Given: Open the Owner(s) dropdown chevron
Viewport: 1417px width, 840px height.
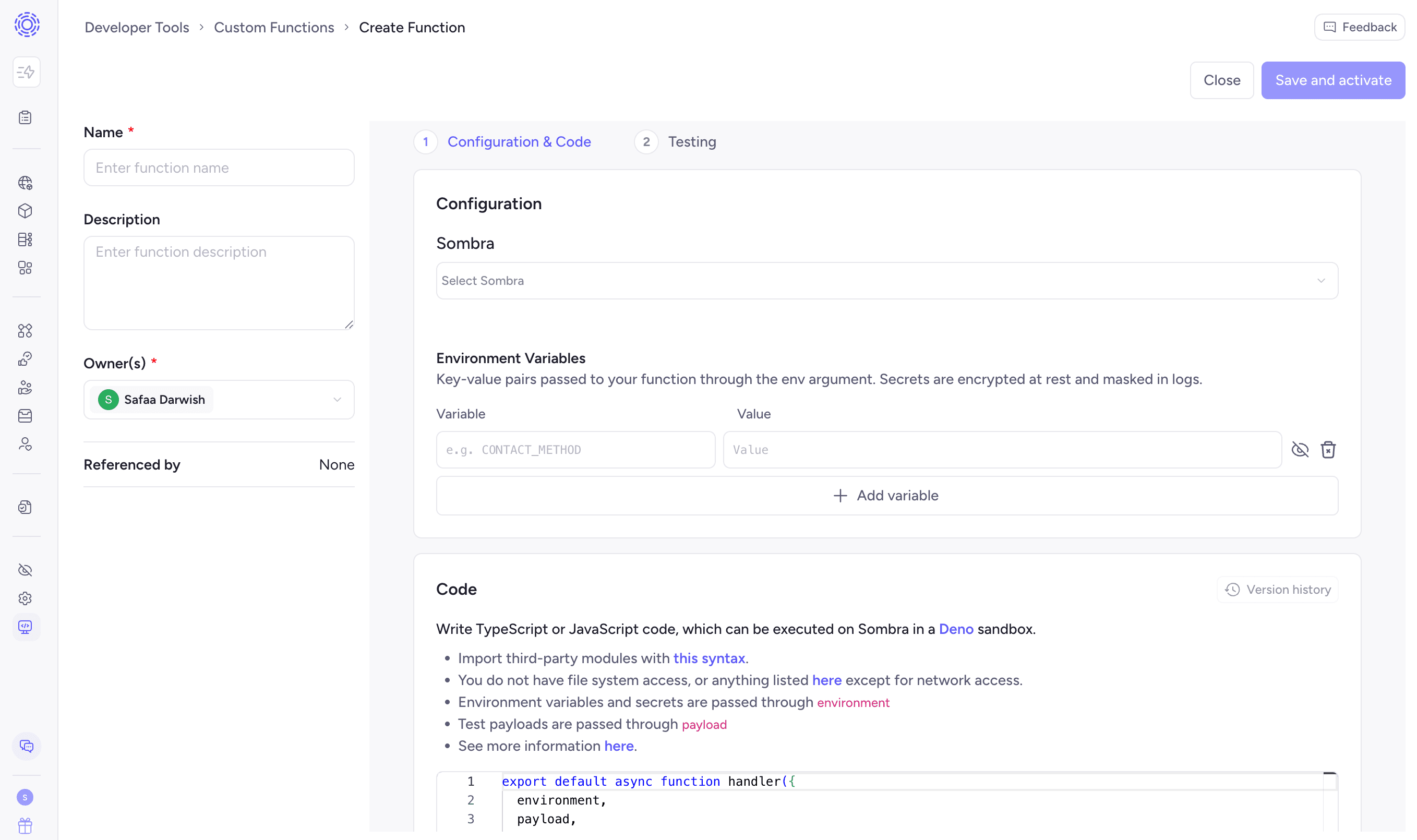Looking at the screenshot, I should point(337,400).
